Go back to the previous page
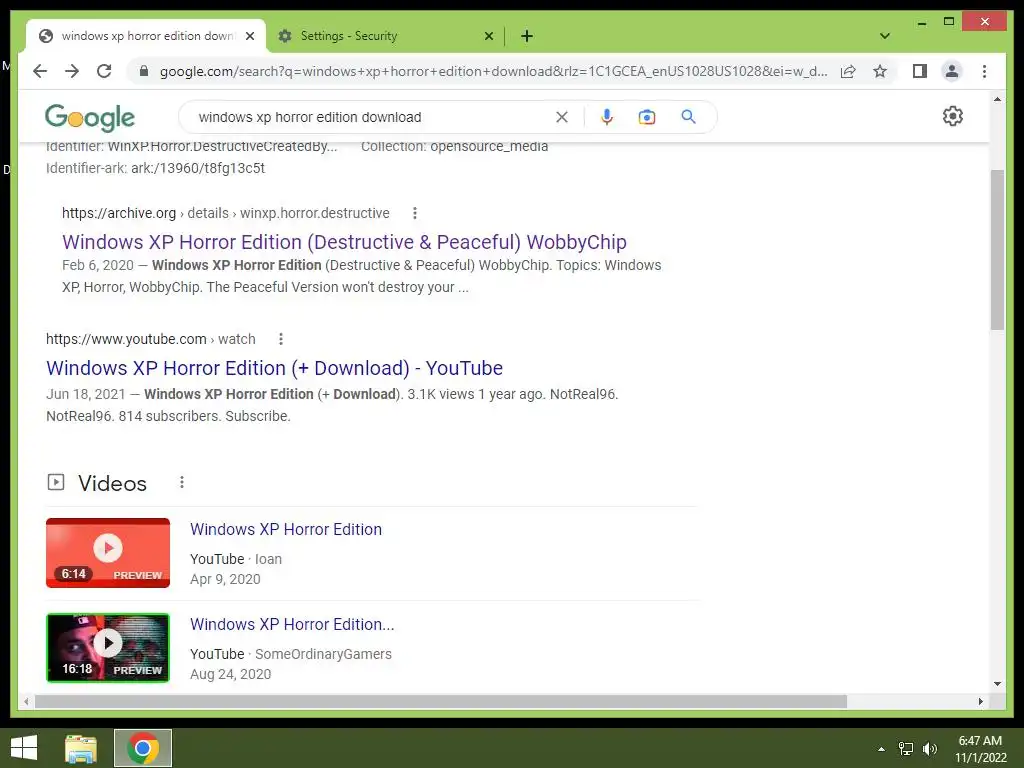The image size is (1024, 768). pyautogui.click(x=40, y=71)
